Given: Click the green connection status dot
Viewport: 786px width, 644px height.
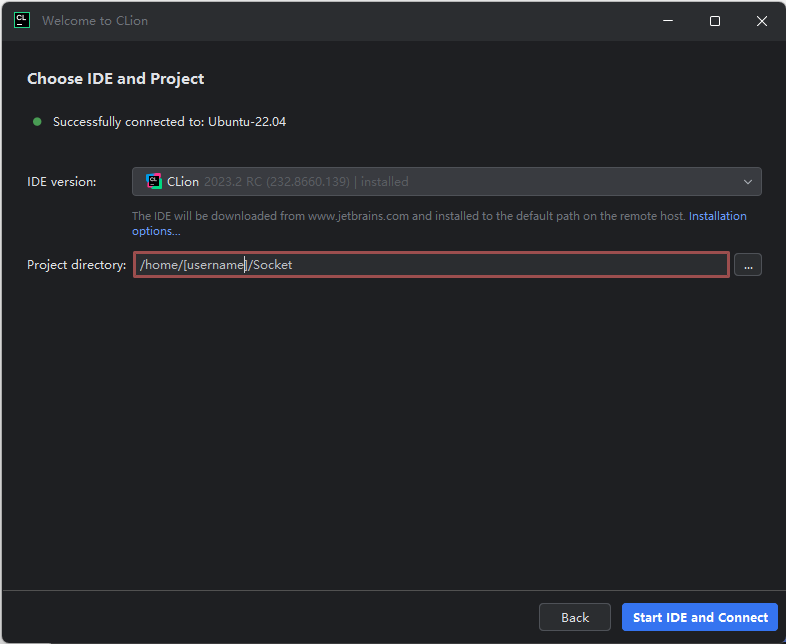Looking at the screenshot, I should click(x=37, y=122).
